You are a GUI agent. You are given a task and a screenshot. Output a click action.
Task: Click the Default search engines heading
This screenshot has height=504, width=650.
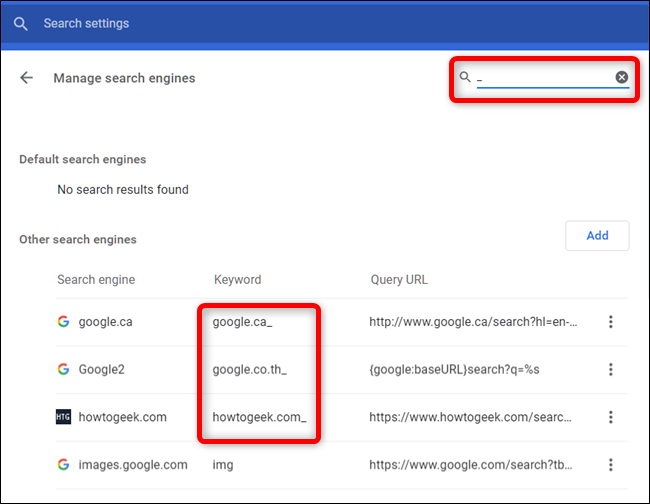point(82,160)
